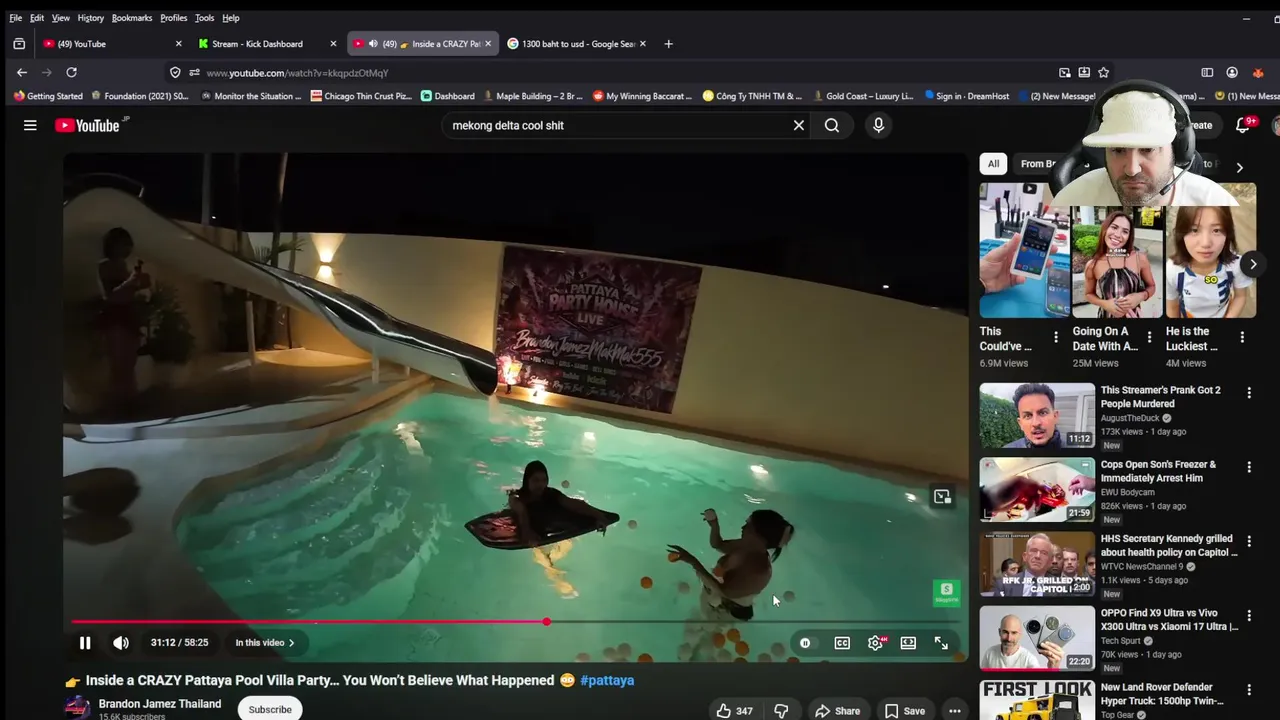Screen dimensions: 1280x720
Task: Open the 'This Streamer's Prank' thumbnail
Action: point(1037,415)
